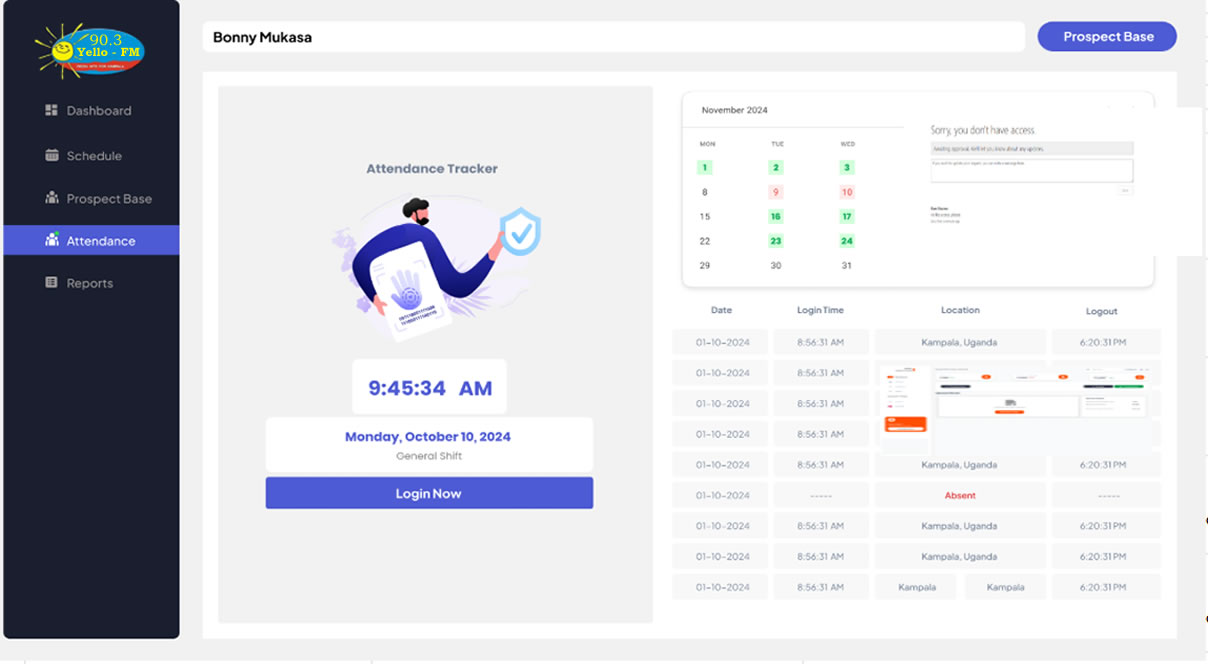Click the 90.3 Yello FM logo
The width and height of the screenshot is (1208, 664).
point(90,48)
